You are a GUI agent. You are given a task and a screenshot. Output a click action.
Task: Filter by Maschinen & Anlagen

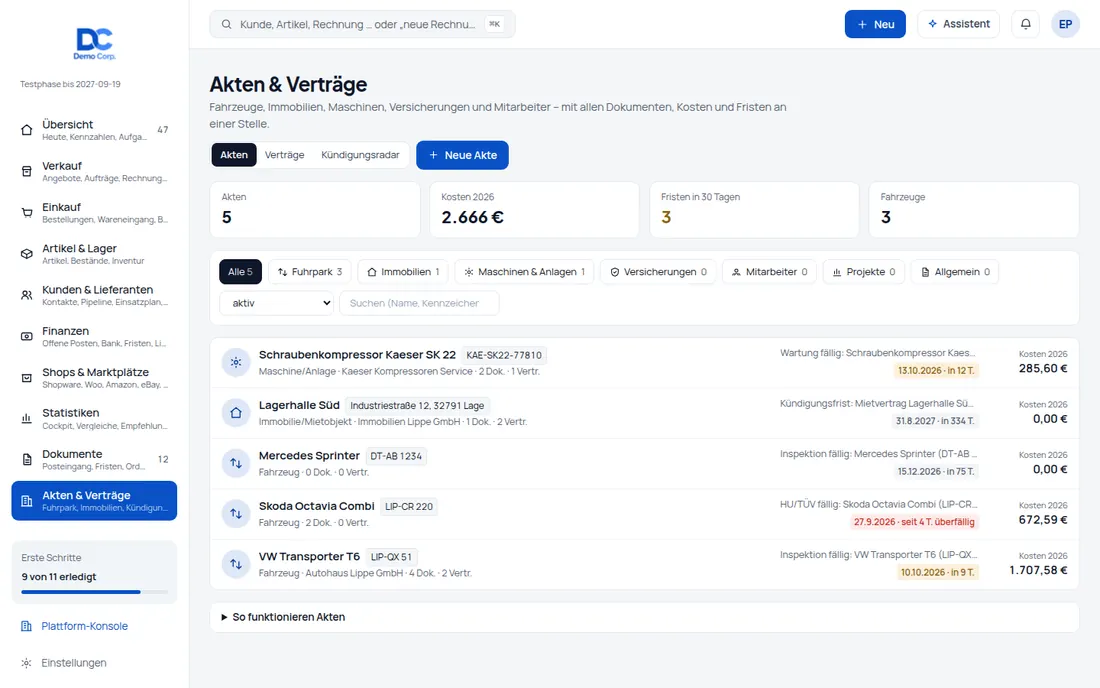pyautogui.click(x=524, y=272)
